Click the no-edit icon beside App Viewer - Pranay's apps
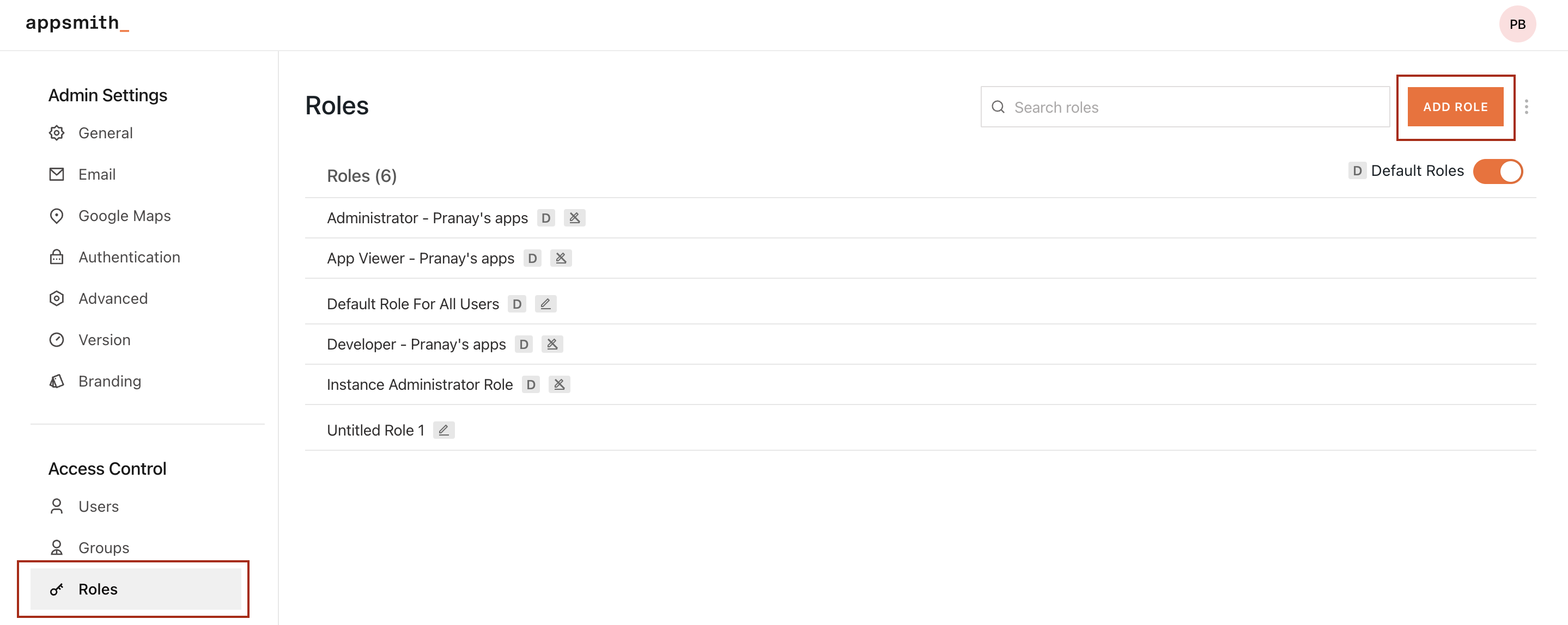This screenshot has height=625, width=1568. click(561, 258)
